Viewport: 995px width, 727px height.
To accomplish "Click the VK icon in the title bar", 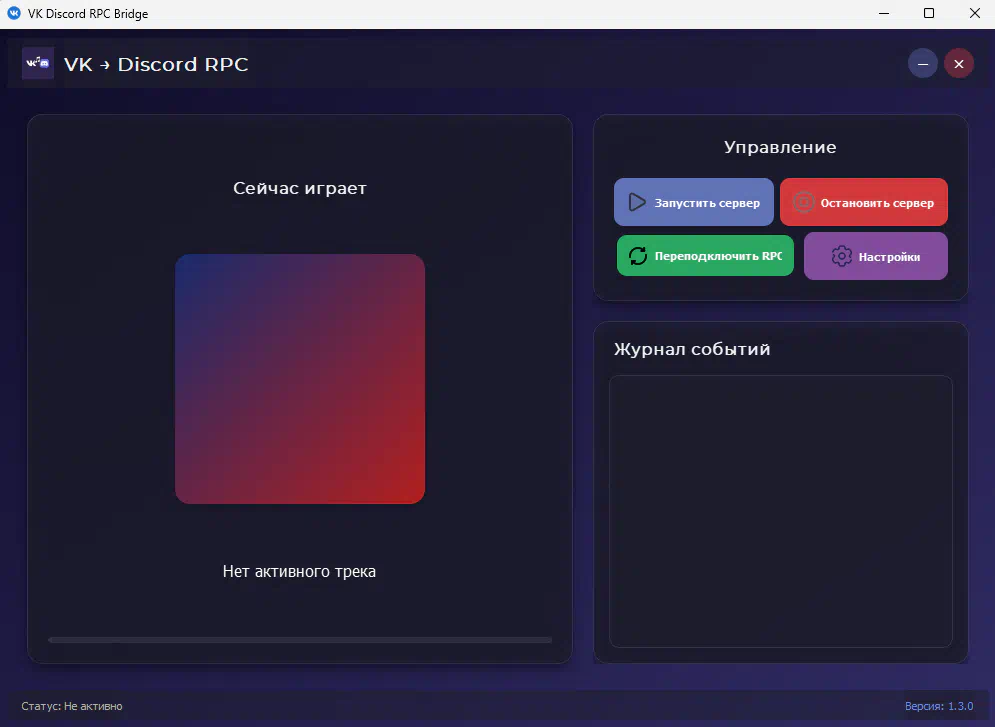I will click(13, 13).
